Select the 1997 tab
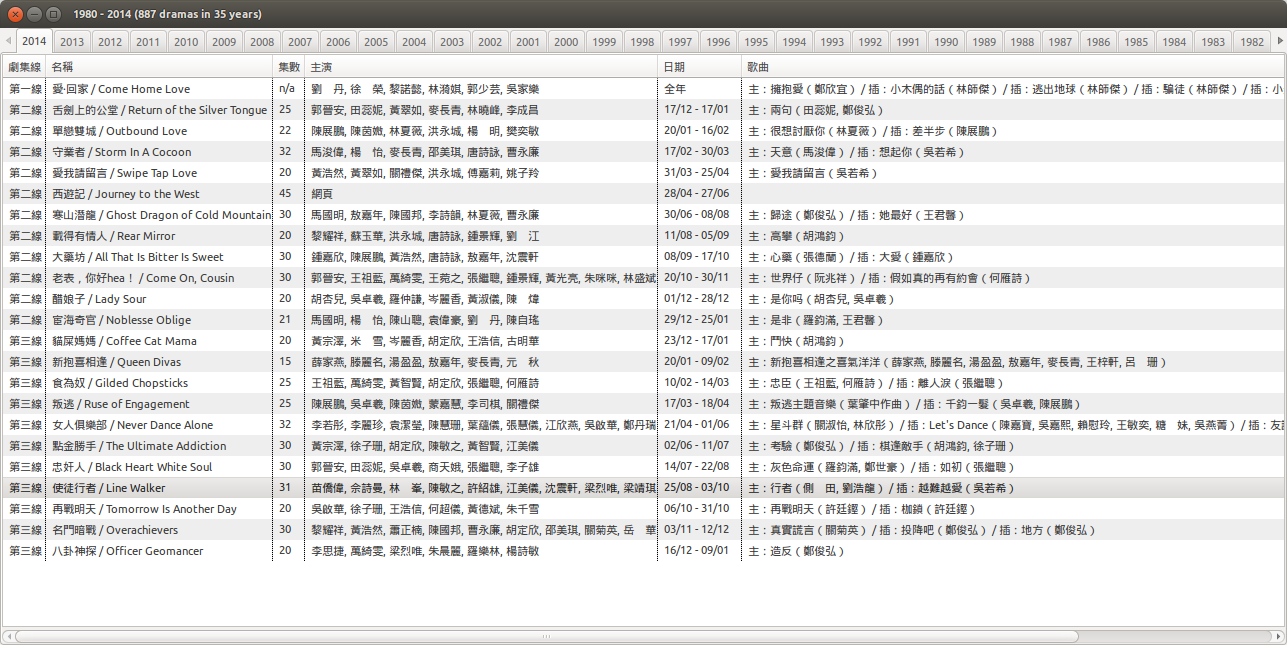 pos(680,42)
